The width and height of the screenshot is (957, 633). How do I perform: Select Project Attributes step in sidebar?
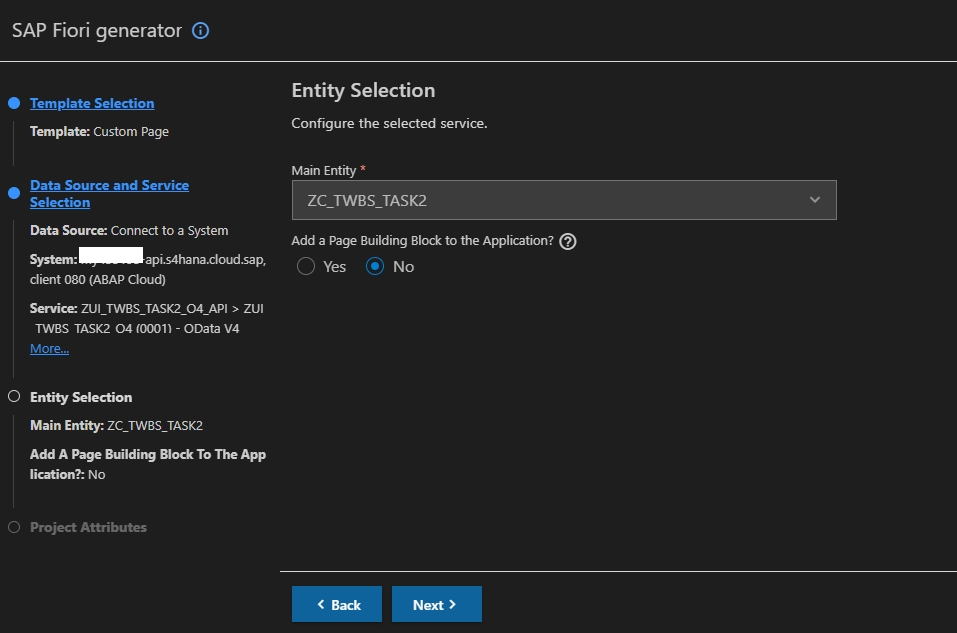click(x=88, y=527)
